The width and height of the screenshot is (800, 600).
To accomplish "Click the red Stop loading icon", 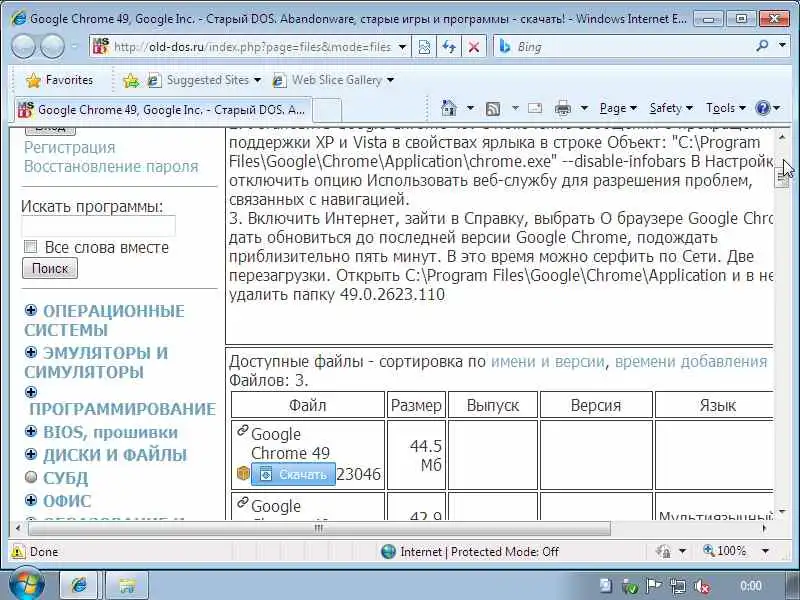I will pos(473,47).
